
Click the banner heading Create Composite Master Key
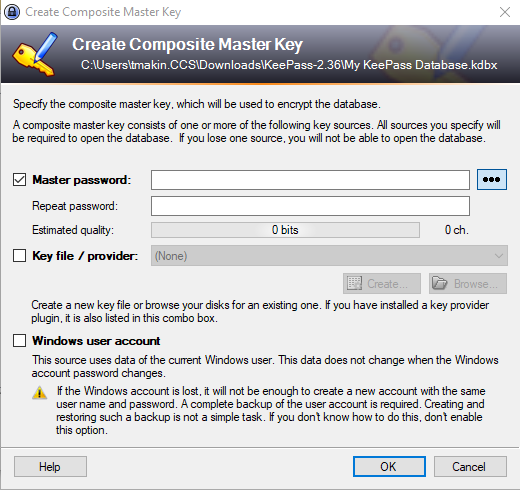click(188, 44)
